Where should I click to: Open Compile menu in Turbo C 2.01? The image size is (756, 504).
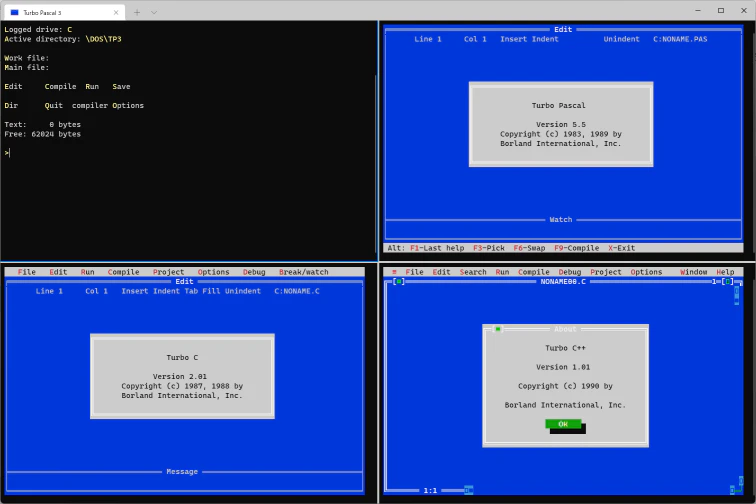tap(123, 272)
